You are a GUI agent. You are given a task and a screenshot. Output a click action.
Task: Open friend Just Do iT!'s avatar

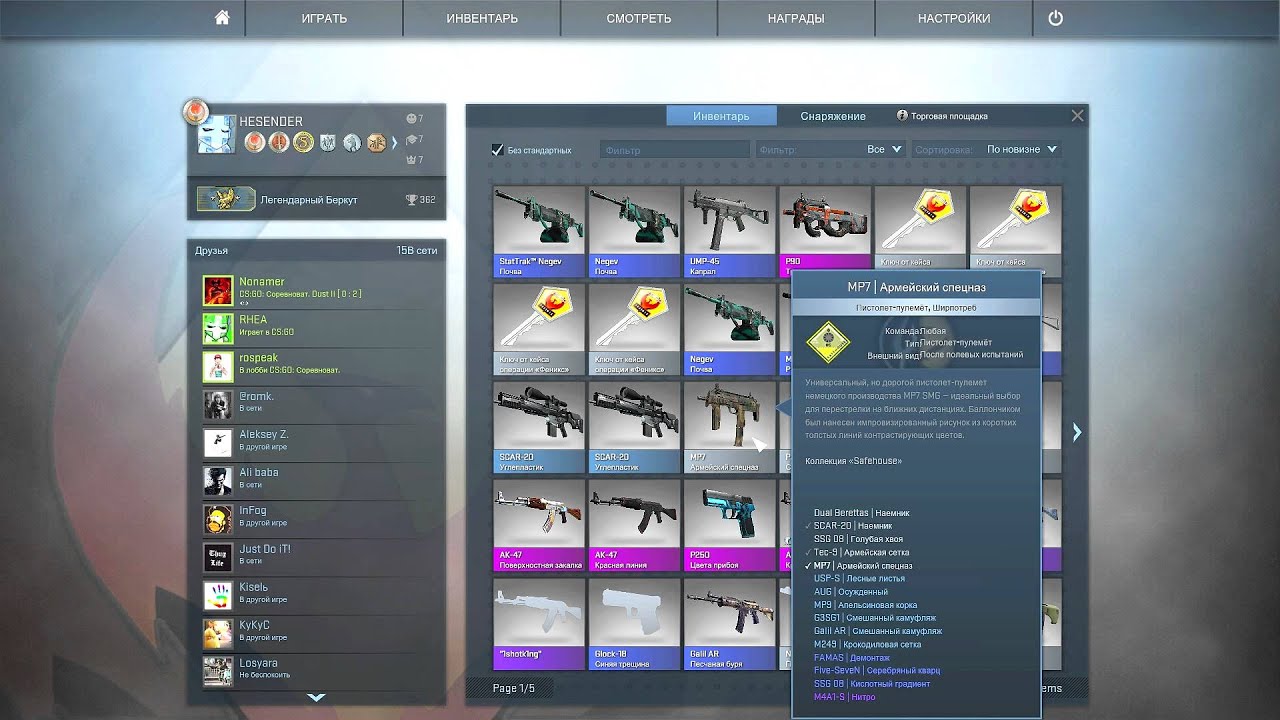click(x=218, y=558)
